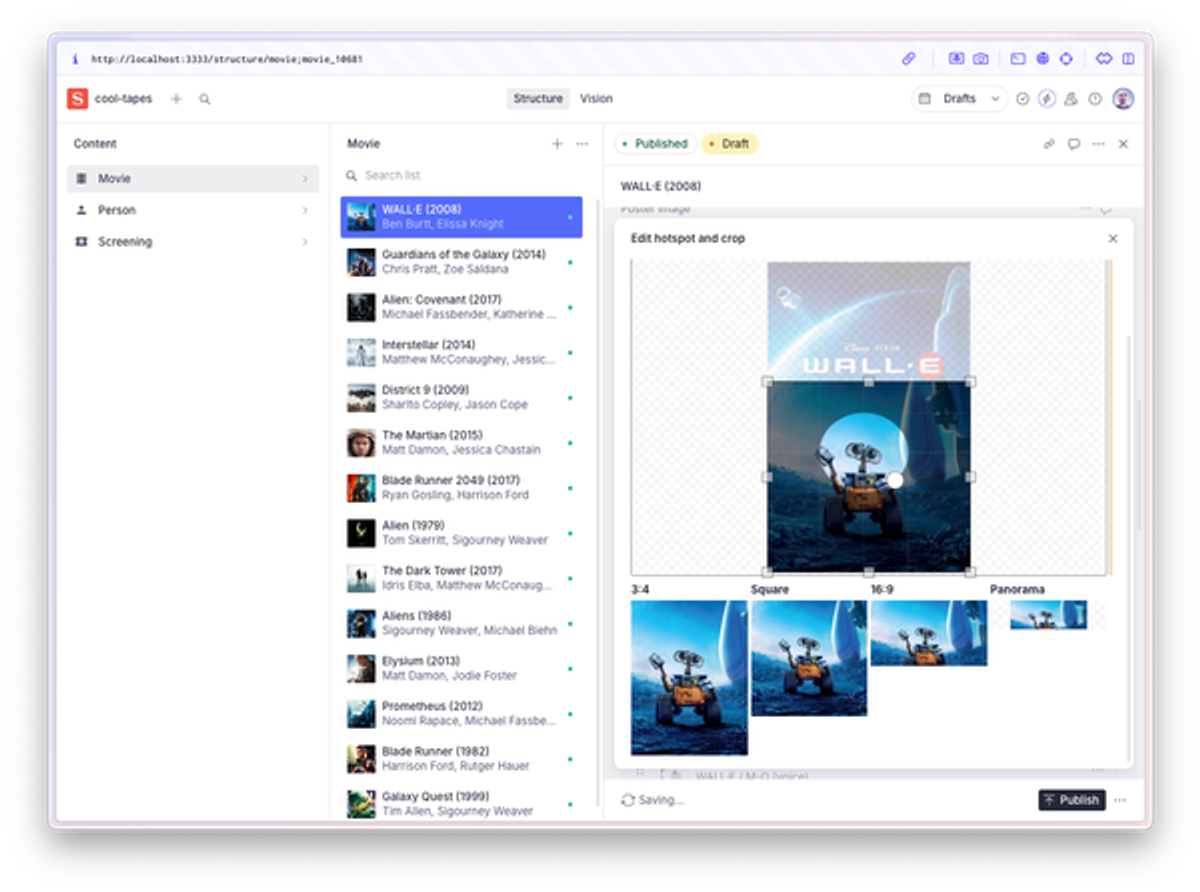The width and height of the screenshot is (1200, 892).
Task: Open the three-dot menu beside Publish
Action: coord(1120,800)
